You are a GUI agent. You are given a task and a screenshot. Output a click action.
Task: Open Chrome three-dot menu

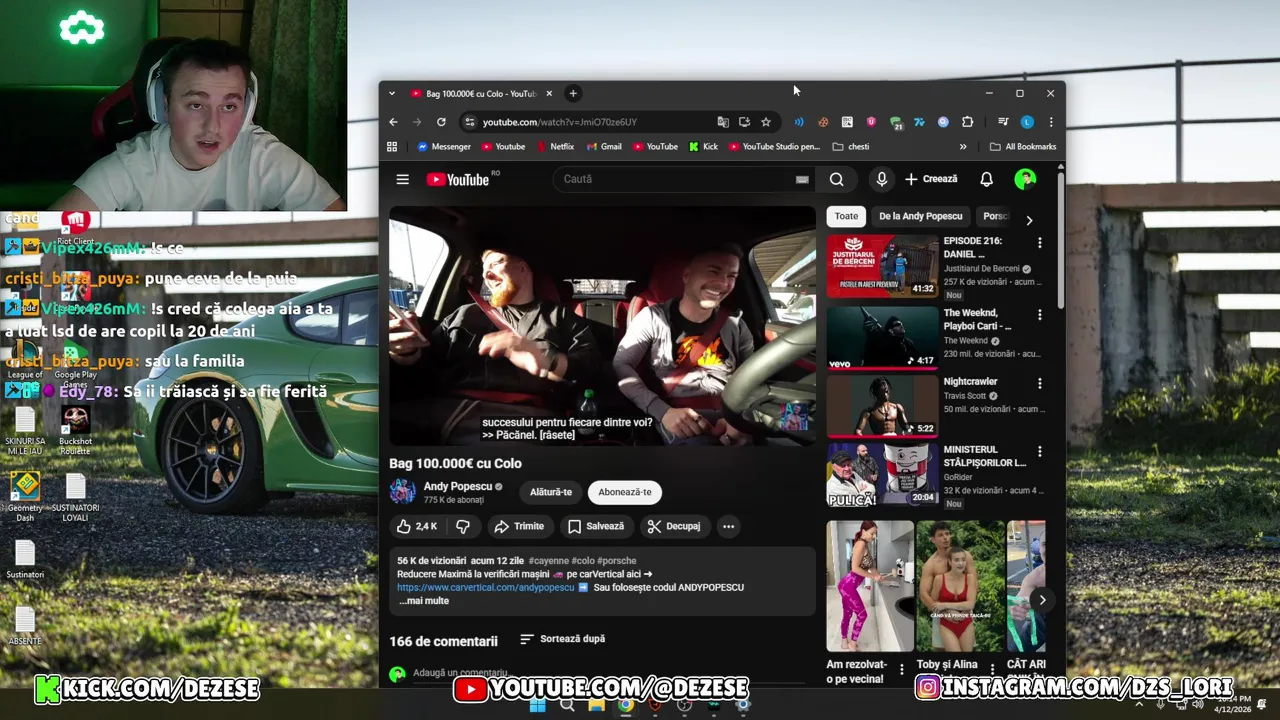click(1050, 122)
